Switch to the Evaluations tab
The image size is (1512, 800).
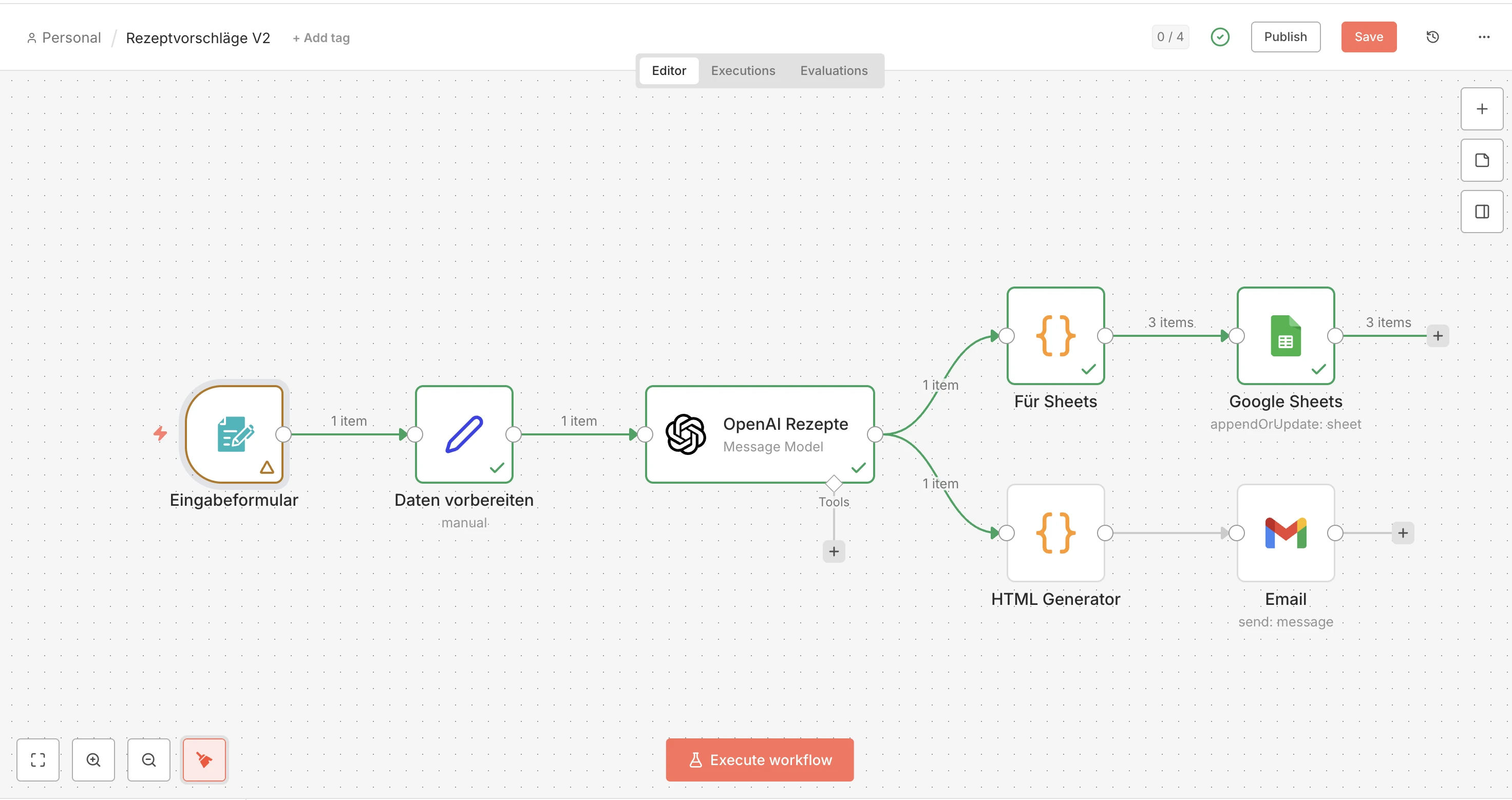coord(834,70)
